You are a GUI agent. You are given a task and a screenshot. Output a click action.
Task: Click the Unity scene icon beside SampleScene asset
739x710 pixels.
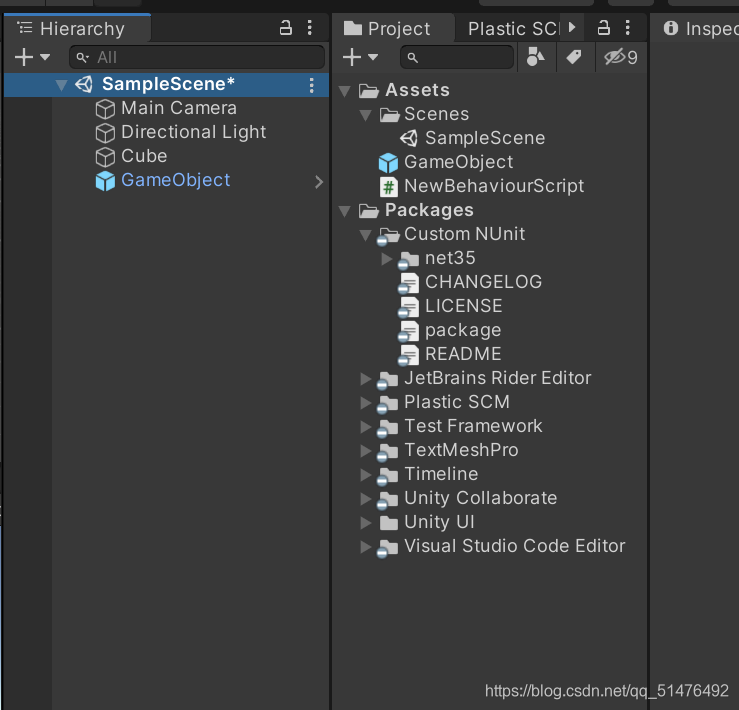click(409, 139)
